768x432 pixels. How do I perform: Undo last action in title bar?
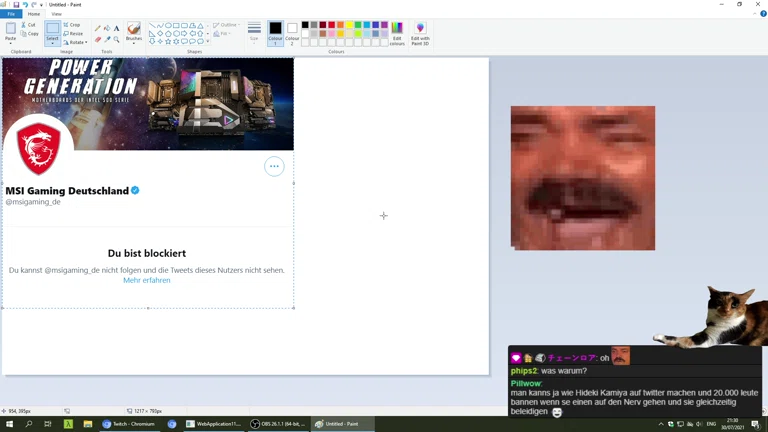(25, 4)
